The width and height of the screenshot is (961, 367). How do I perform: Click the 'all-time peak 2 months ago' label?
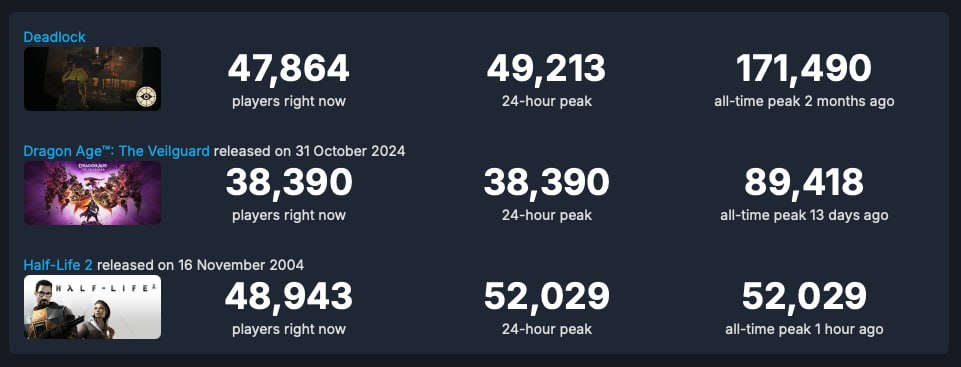804,102
